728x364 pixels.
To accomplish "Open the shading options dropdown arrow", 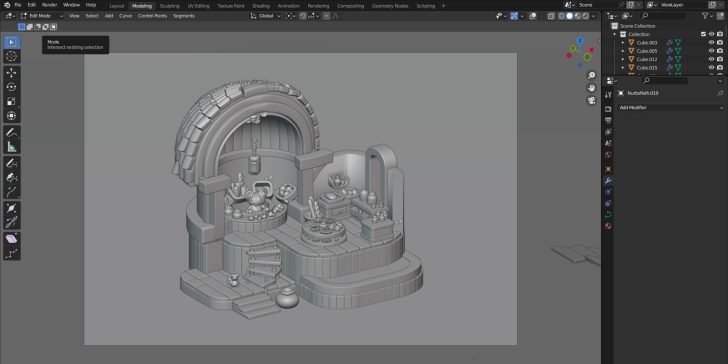I will coord(594,16).
